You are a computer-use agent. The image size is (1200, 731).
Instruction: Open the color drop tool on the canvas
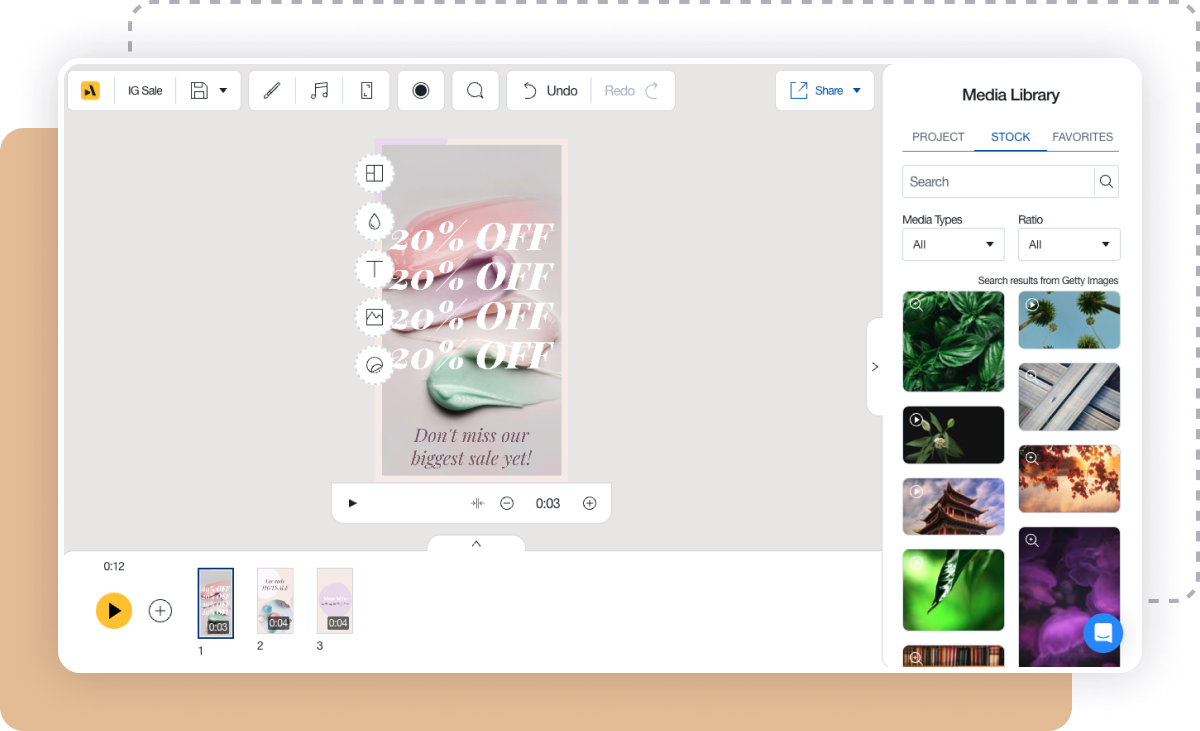(374, 221)
